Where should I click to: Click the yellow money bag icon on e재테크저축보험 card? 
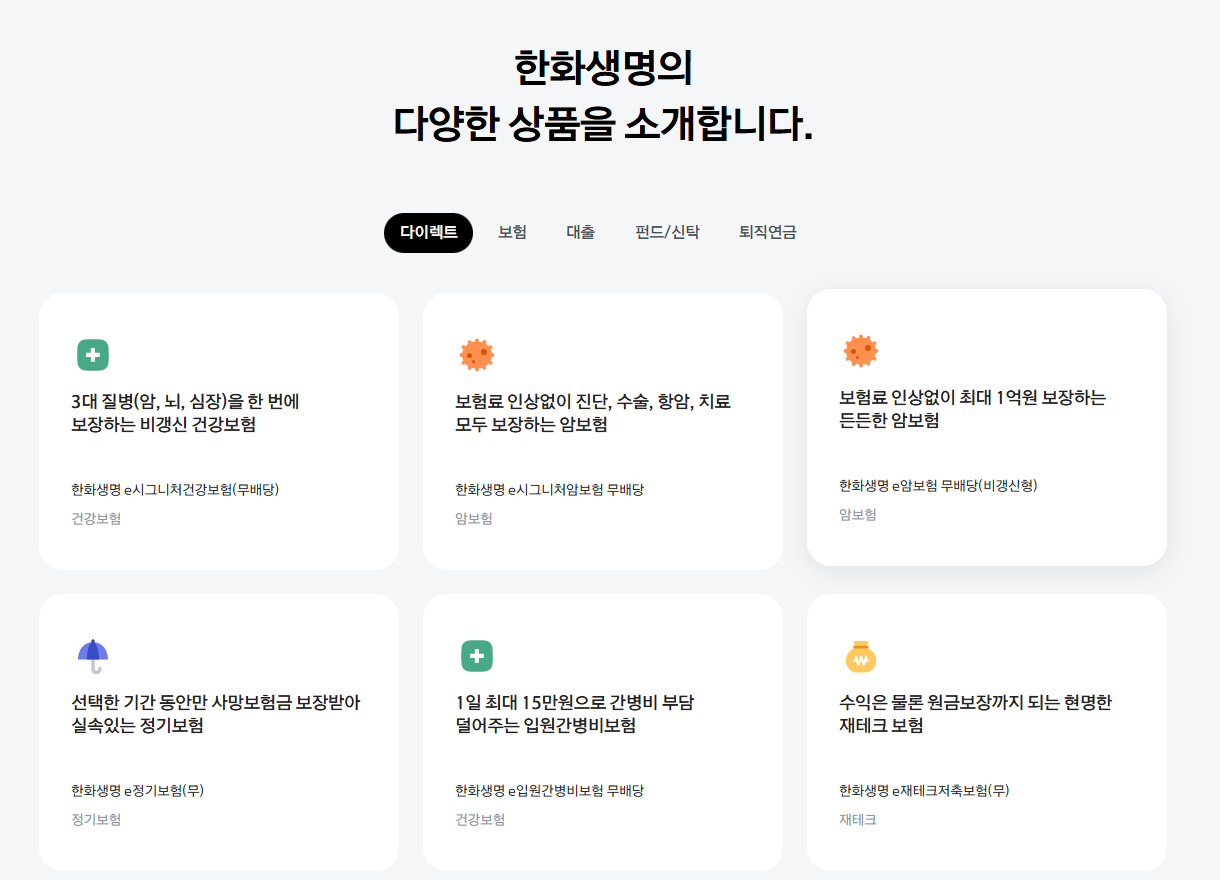click(861, 657)
